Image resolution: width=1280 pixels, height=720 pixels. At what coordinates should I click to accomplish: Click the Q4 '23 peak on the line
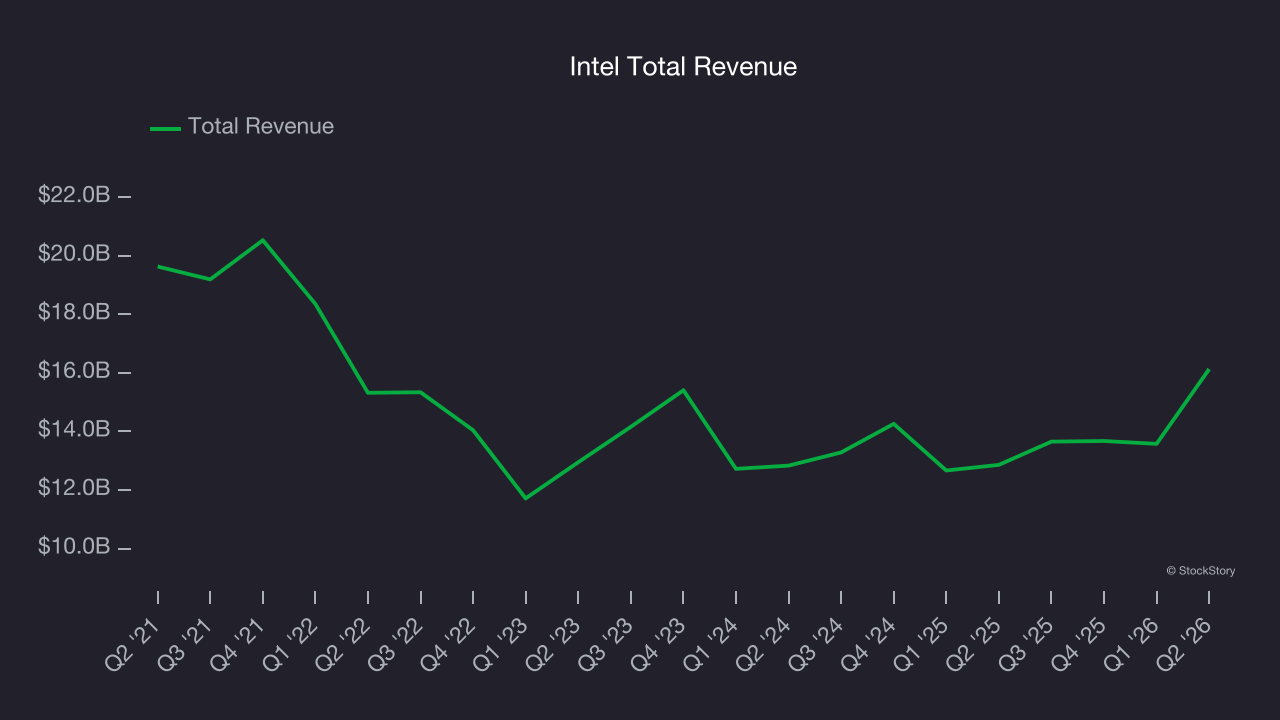click(x=683, y=390)
